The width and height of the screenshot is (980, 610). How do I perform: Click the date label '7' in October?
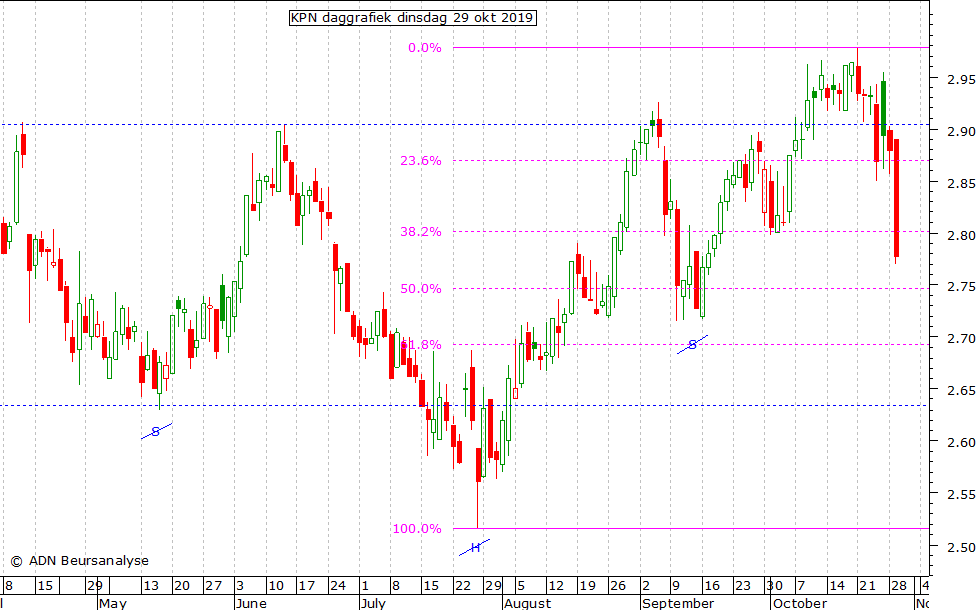[801, 586]
